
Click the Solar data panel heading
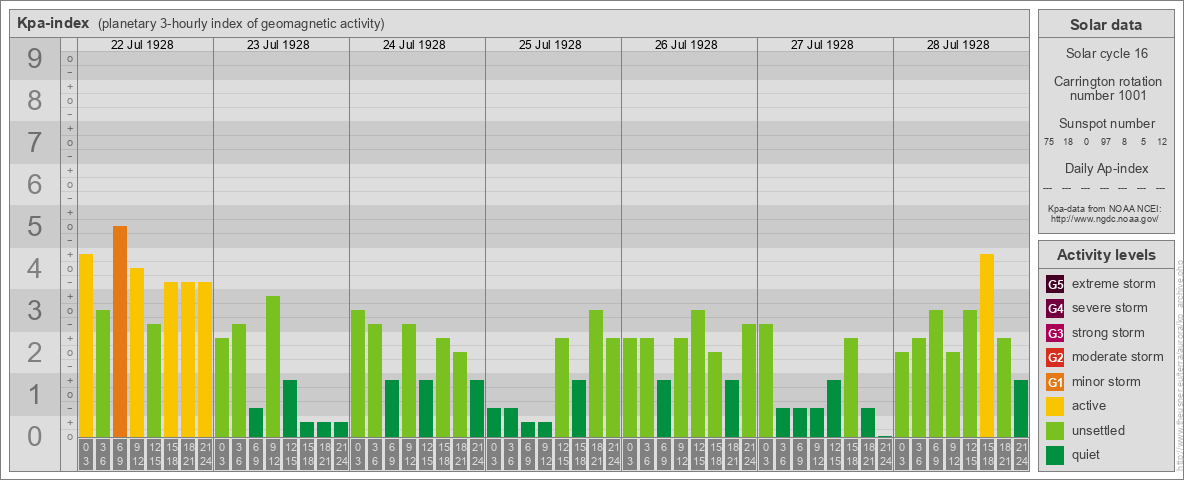1106,25
